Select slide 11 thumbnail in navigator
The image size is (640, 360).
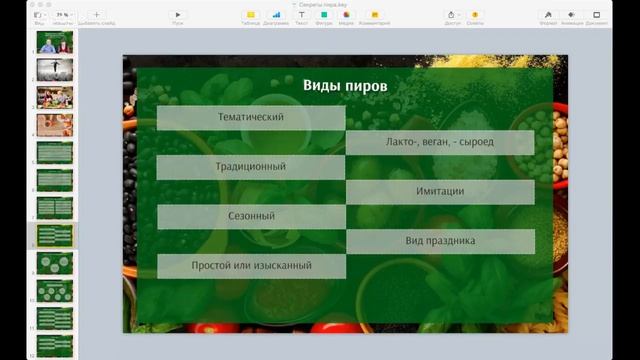[55, 318]
